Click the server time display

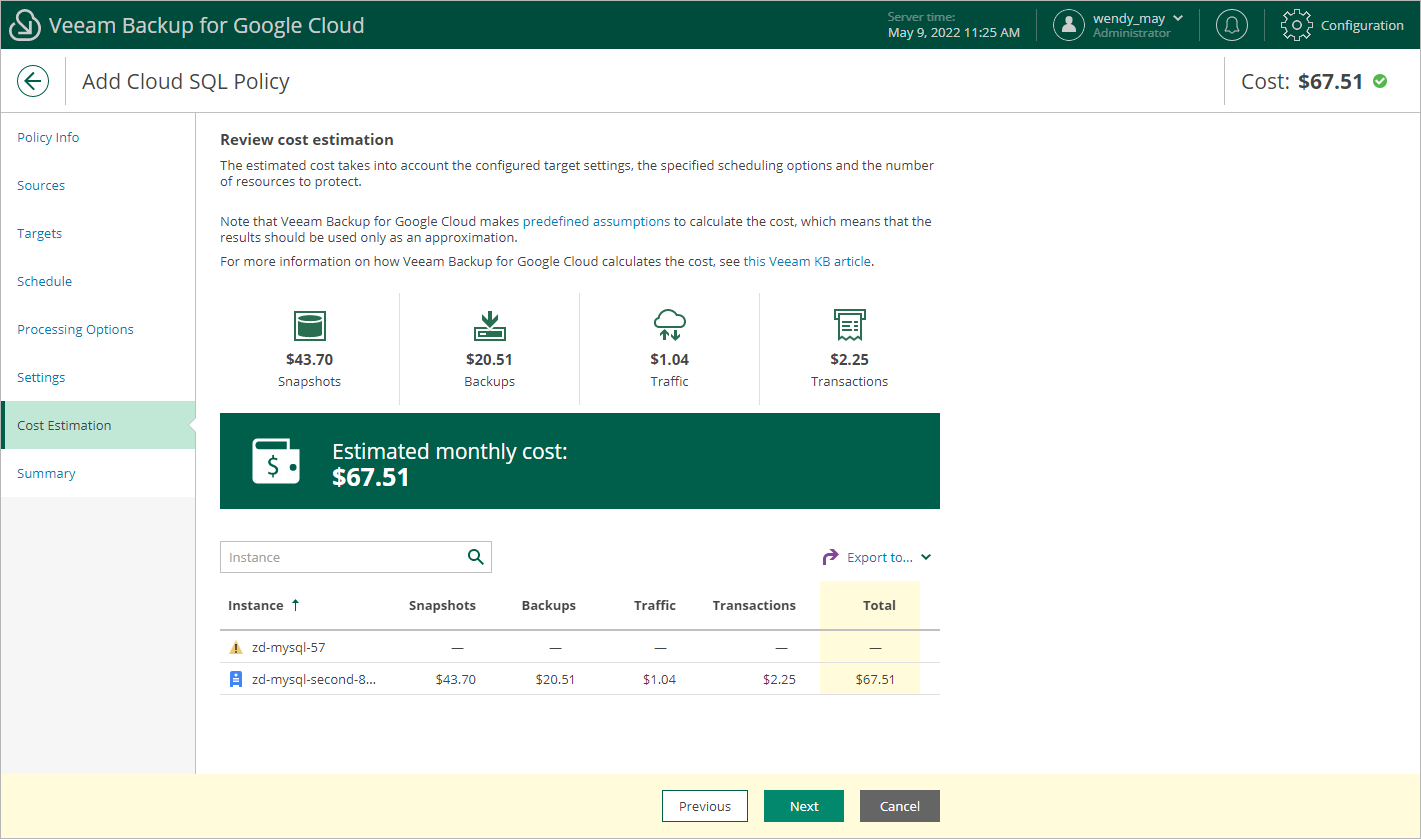coord(954,25)
